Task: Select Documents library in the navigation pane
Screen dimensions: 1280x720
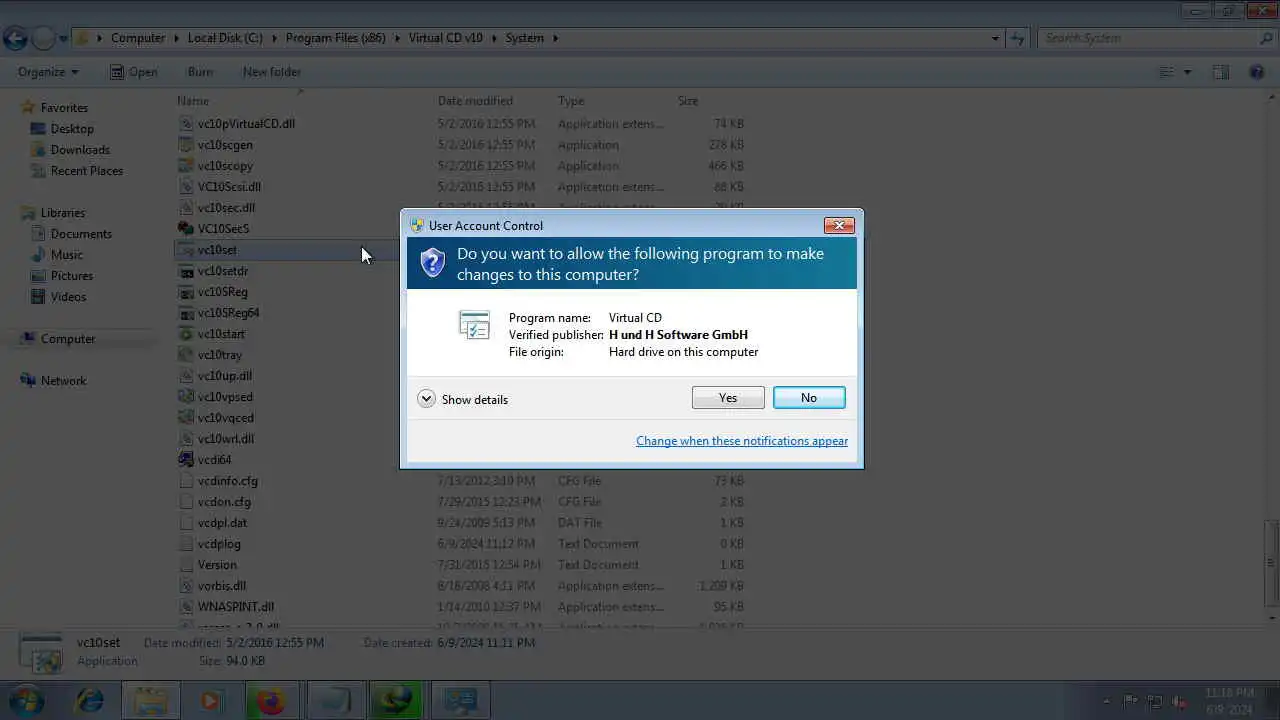Action: pyautogui.click(x=81, y=234)
